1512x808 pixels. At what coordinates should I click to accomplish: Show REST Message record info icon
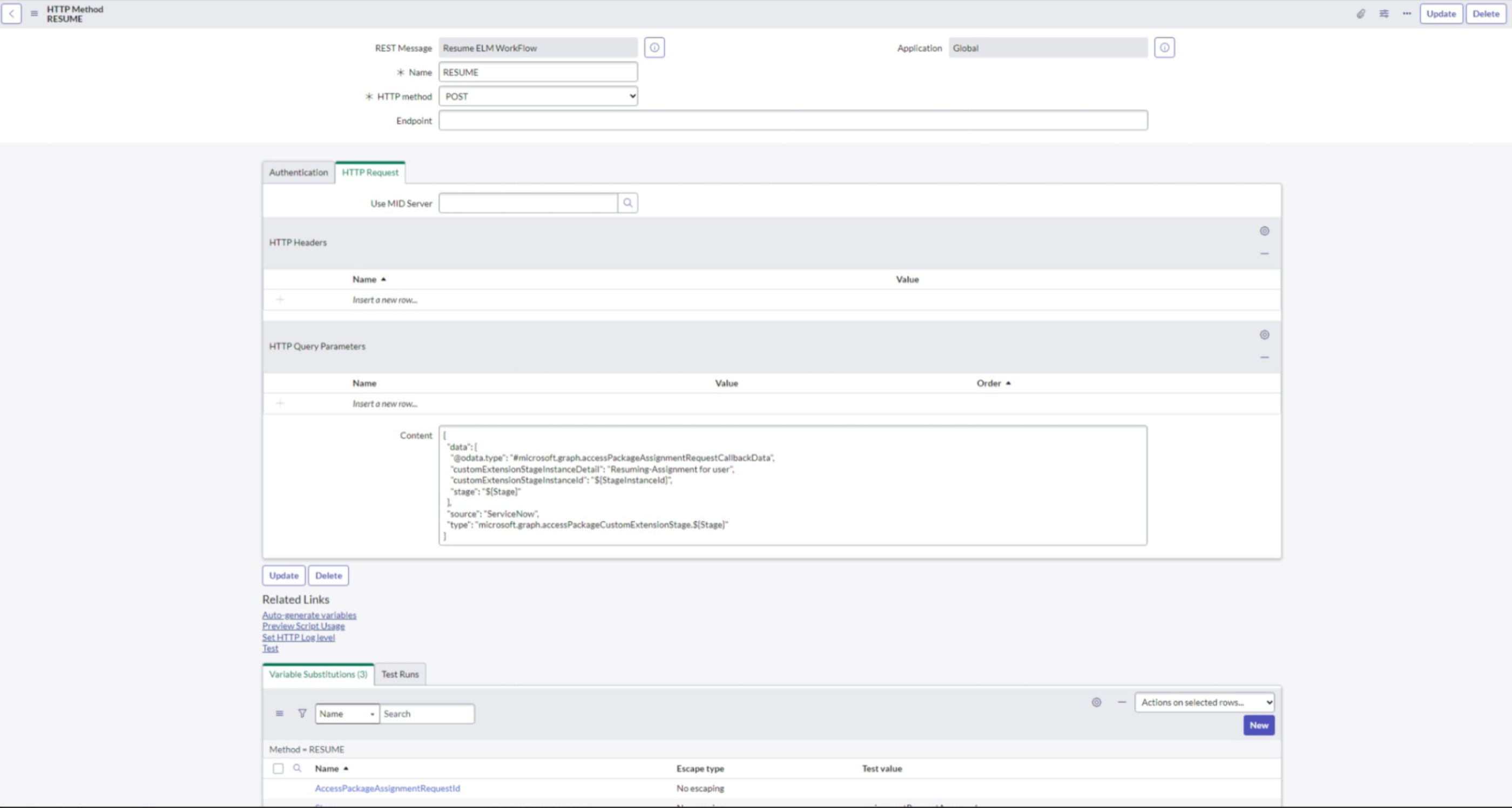tap(654, 47)
